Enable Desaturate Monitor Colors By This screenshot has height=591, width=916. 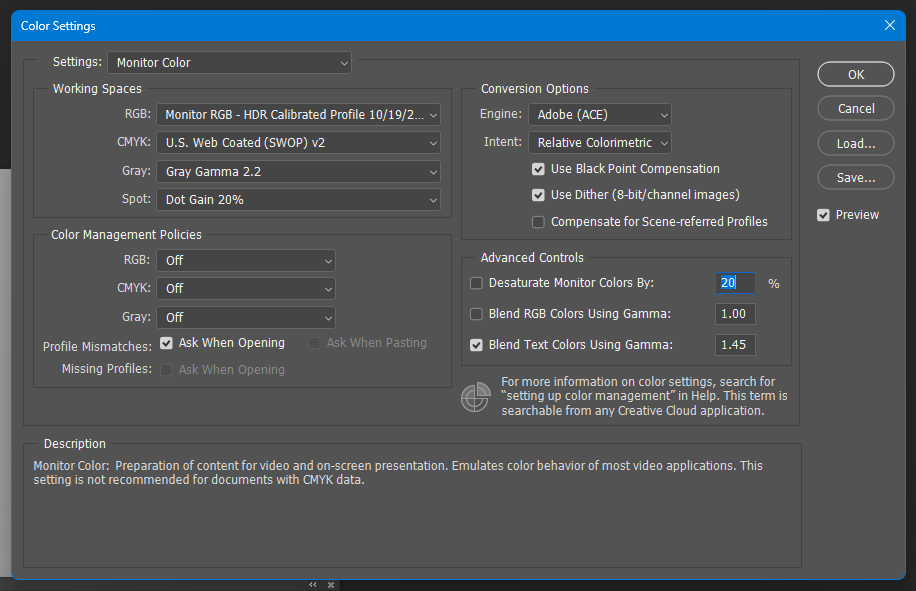click(476, 283)
